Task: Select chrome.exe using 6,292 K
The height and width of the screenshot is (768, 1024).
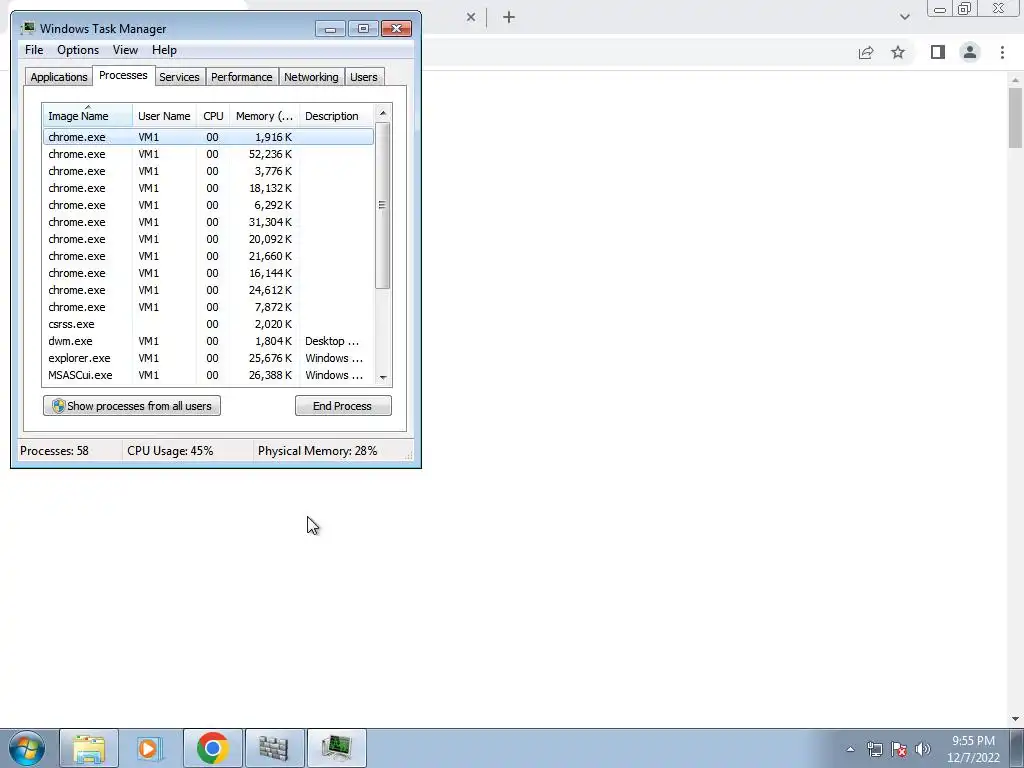Action: coord(208,205)
